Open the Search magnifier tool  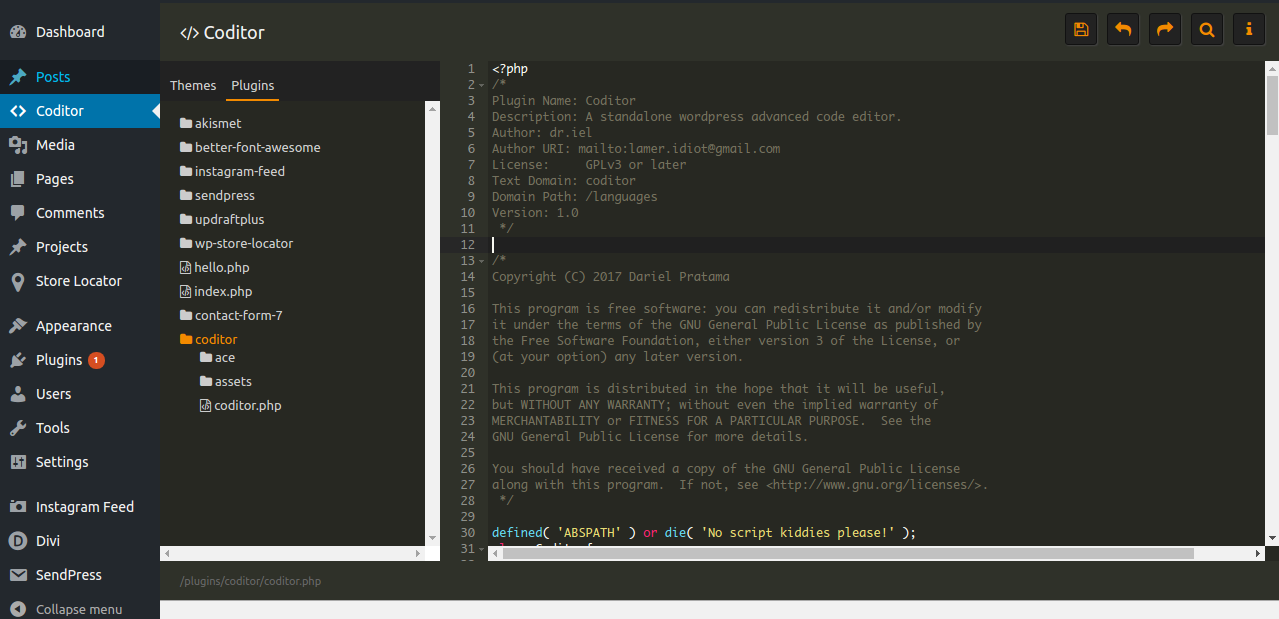click(x=1207, y=29)
